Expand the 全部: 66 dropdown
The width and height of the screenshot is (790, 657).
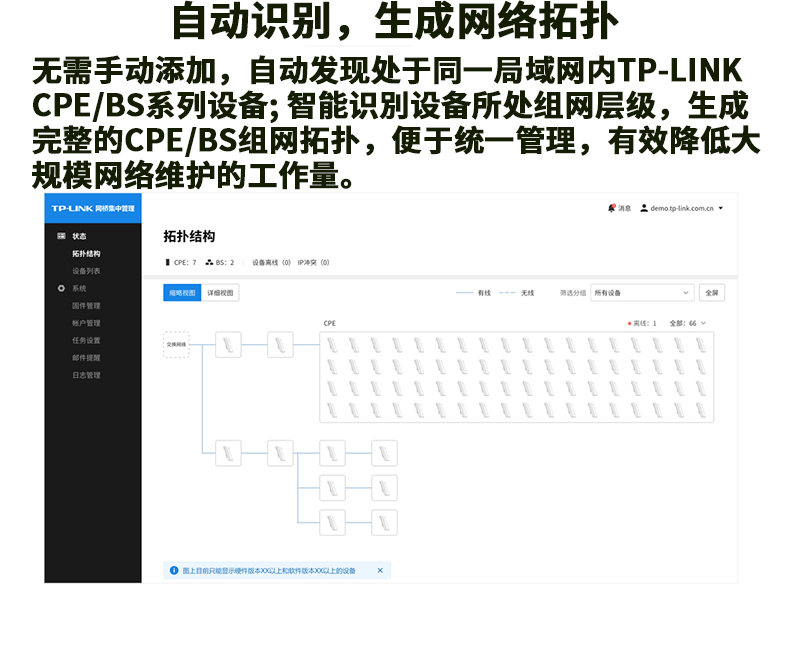pos(688,323)
